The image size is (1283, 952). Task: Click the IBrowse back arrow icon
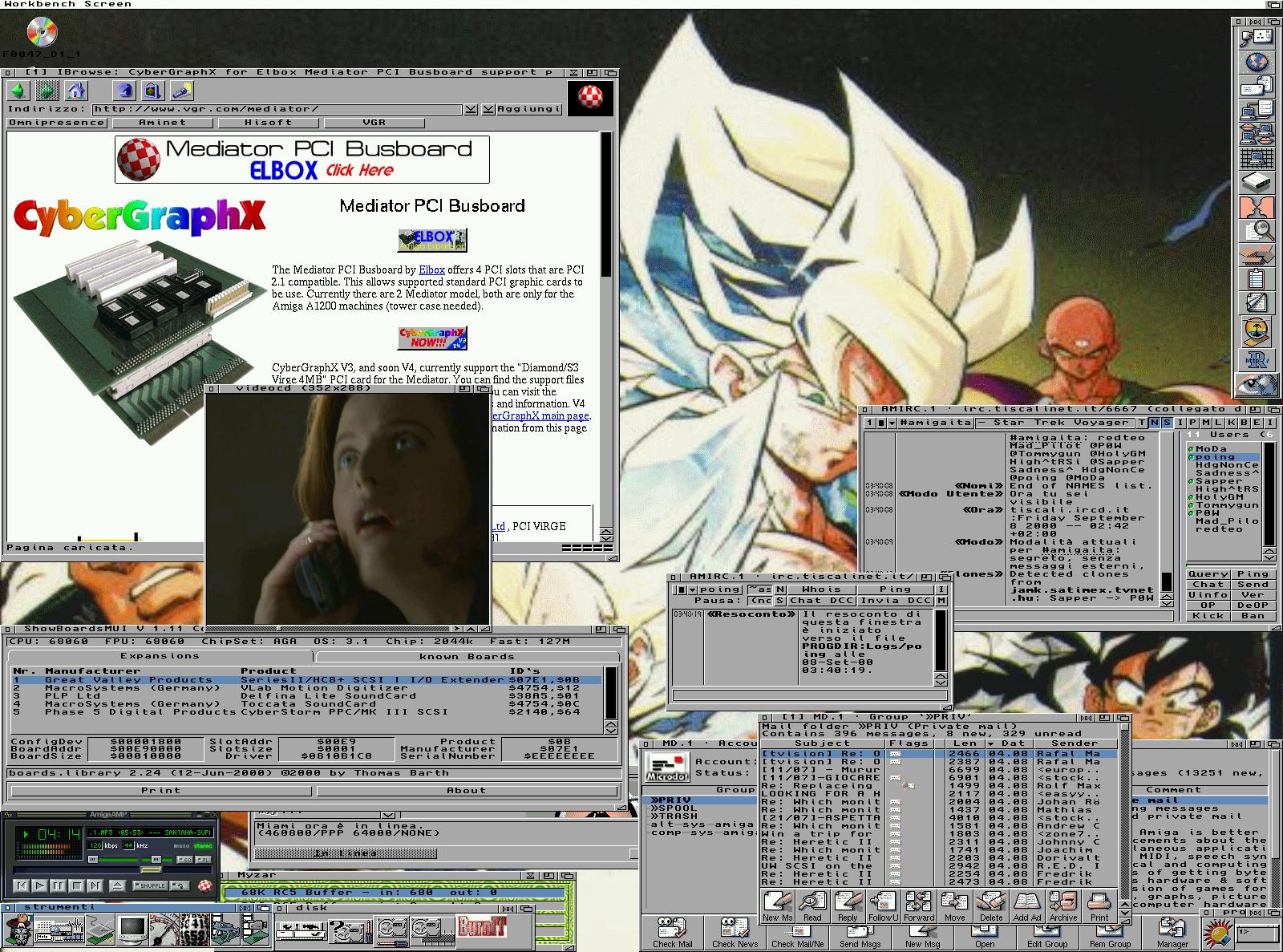17,90
